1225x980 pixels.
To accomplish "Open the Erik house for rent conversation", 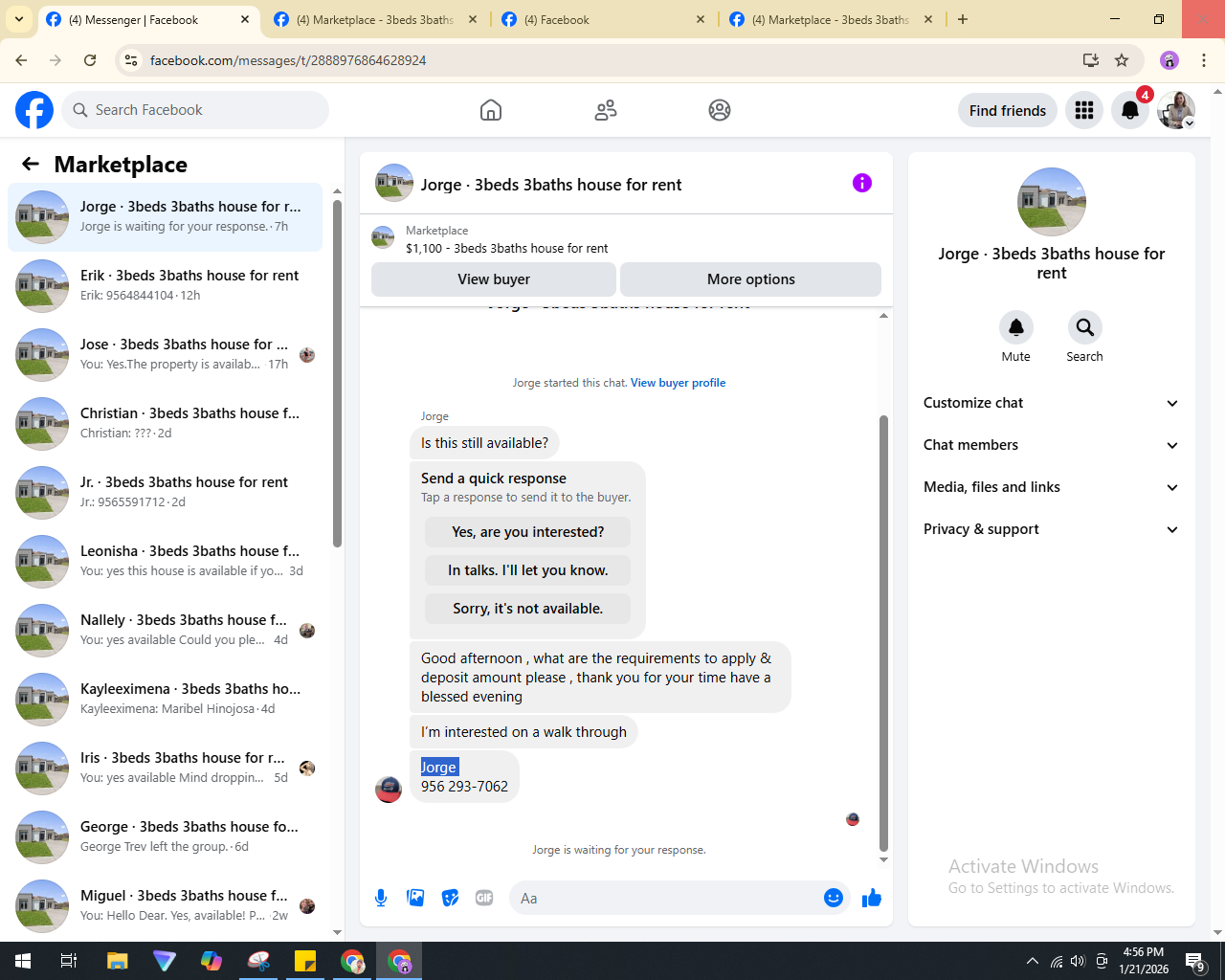I will coord(165,286).
